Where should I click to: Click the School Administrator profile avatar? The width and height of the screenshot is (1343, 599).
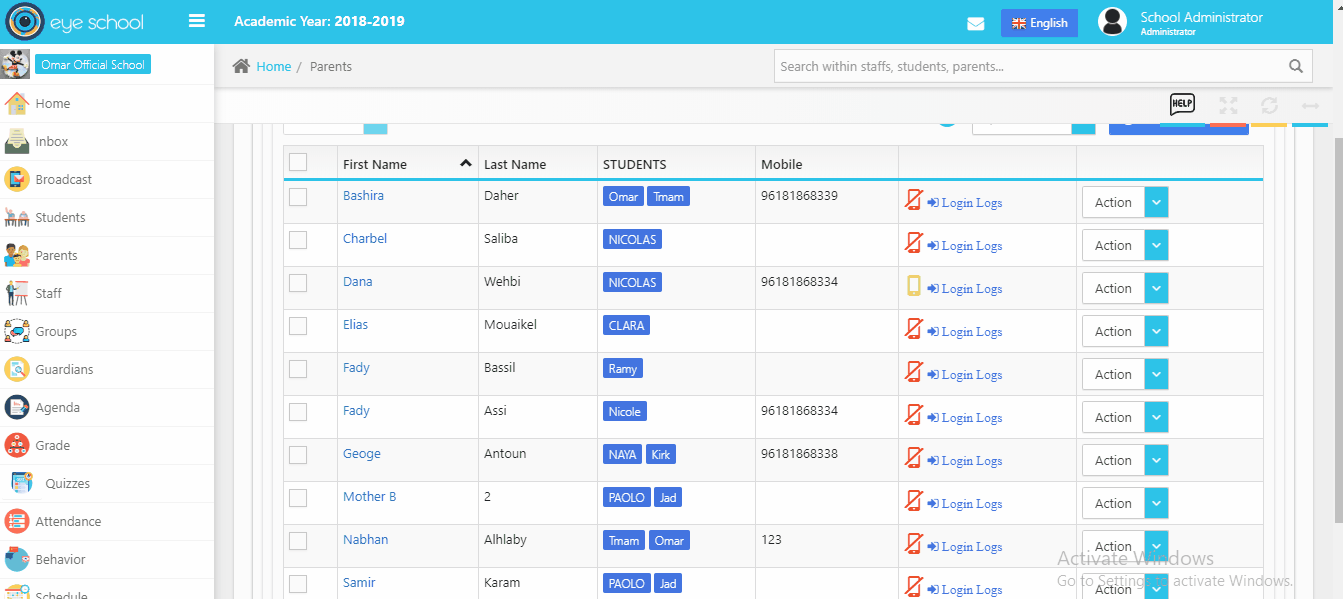pyautogui.click(x=1112, y=22)
